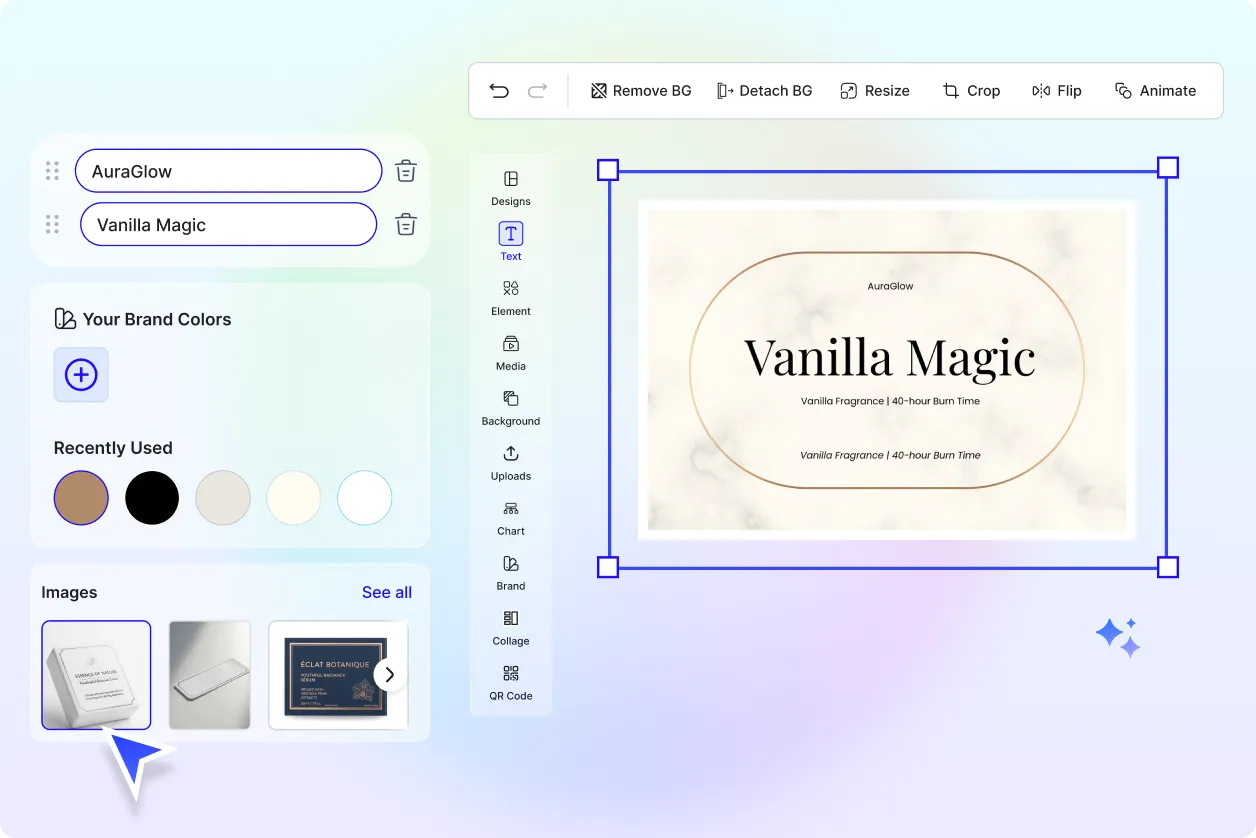Viewport: 1256px width, 838px height.
Task: Open the Brand panel
Action: [510, 573]
